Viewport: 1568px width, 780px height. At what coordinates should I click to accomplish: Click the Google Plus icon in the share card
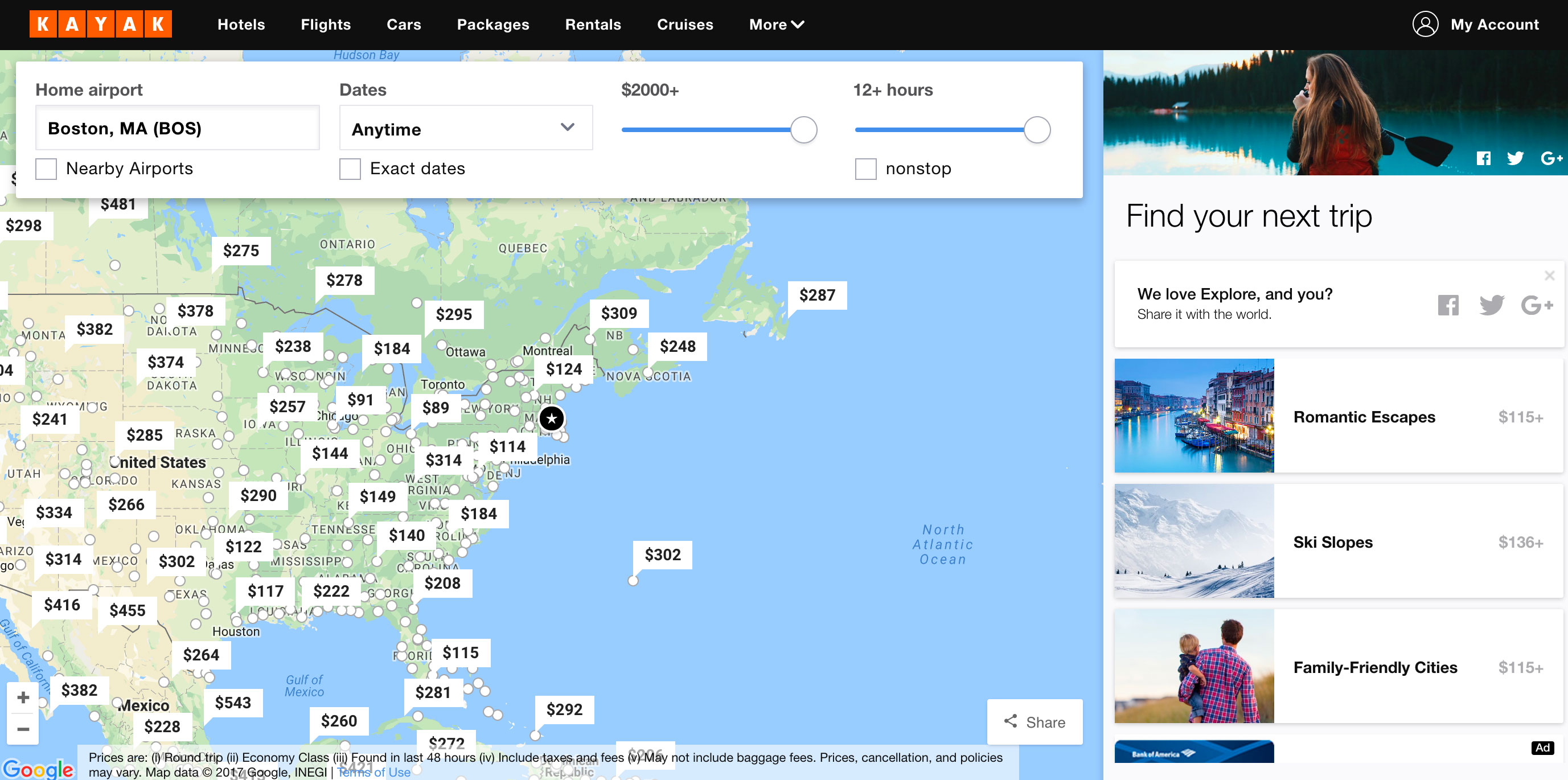tap(1536, 305)
